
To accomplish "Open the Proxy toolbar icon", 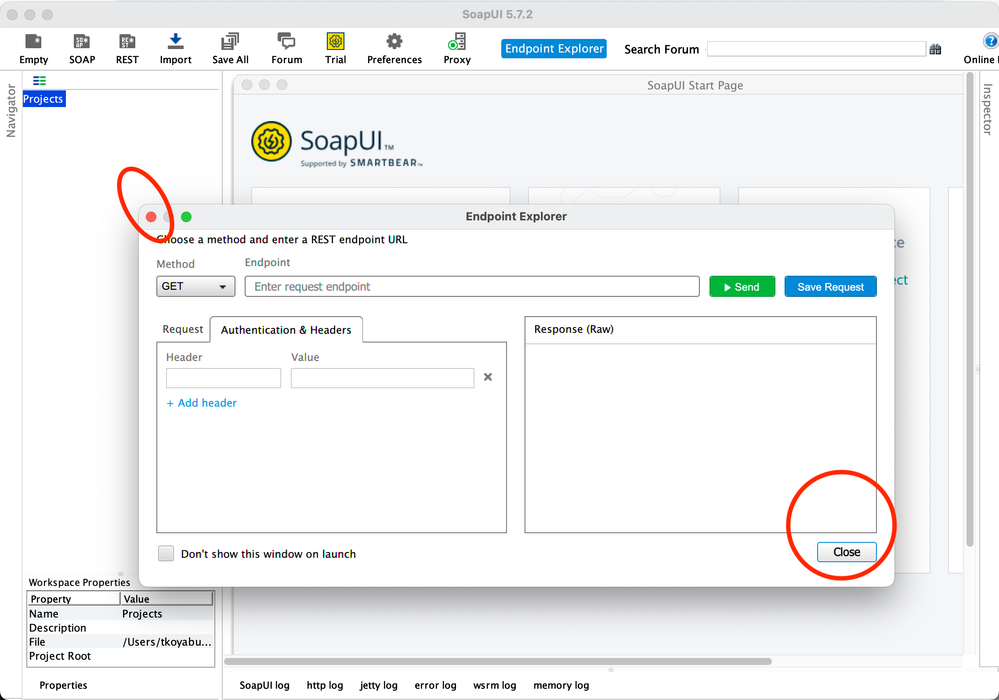I will (x=457, y=49).
